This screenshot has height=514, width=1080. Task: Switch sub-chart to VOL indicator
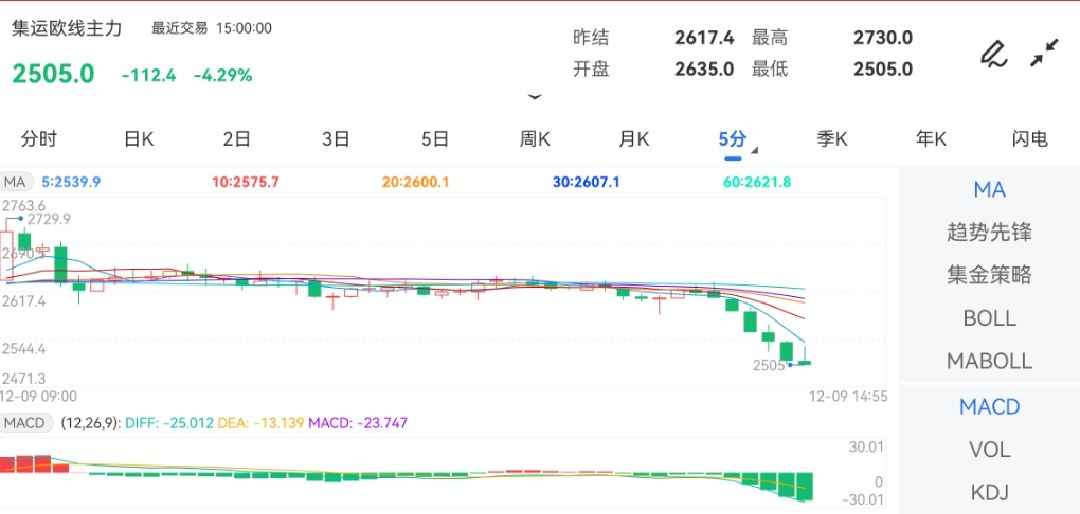(989, 450)
